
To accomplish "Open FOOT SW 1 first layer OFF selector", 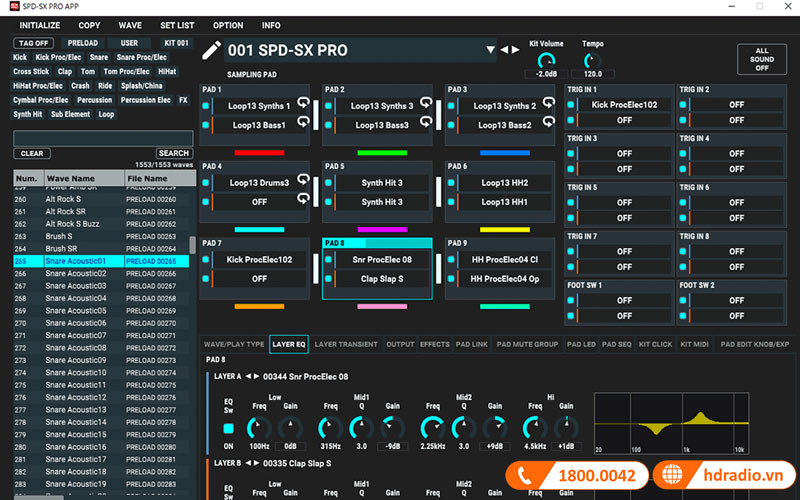I will click(x=624, y=301).
